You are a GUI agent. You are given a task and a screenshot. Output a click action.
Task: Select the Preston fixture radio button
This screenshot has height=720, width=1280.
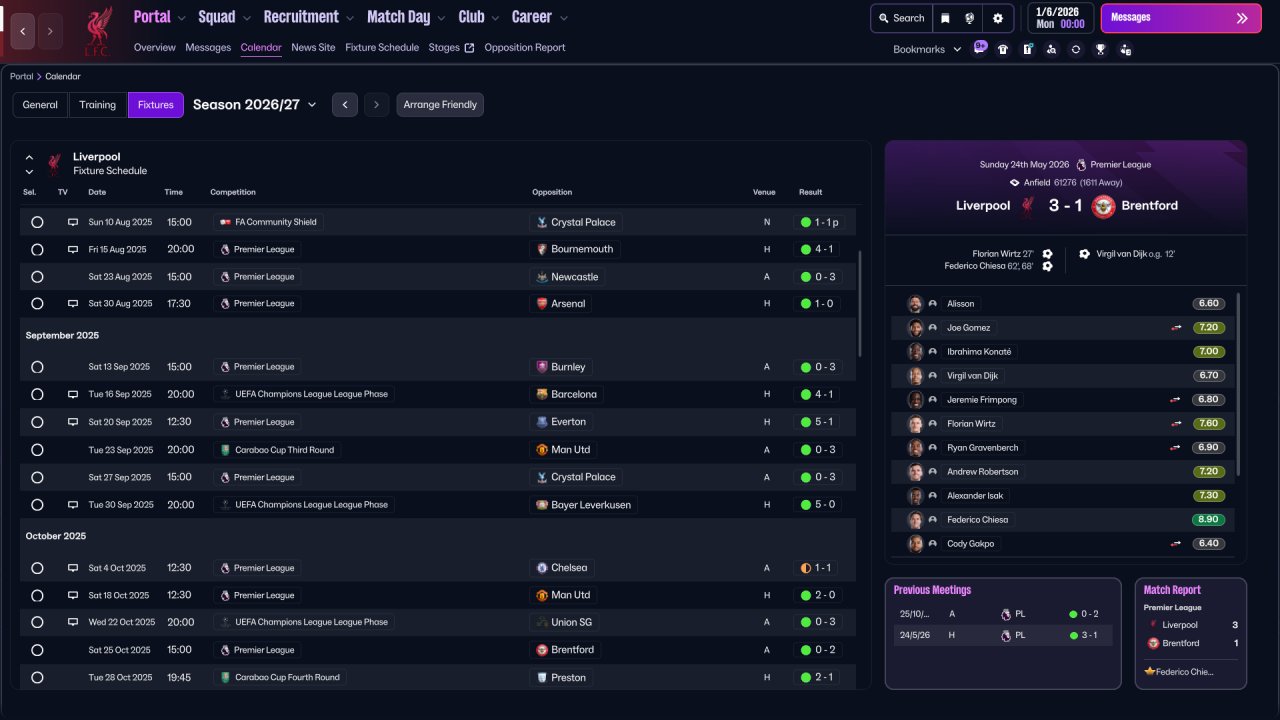click(x=37, y=677)
